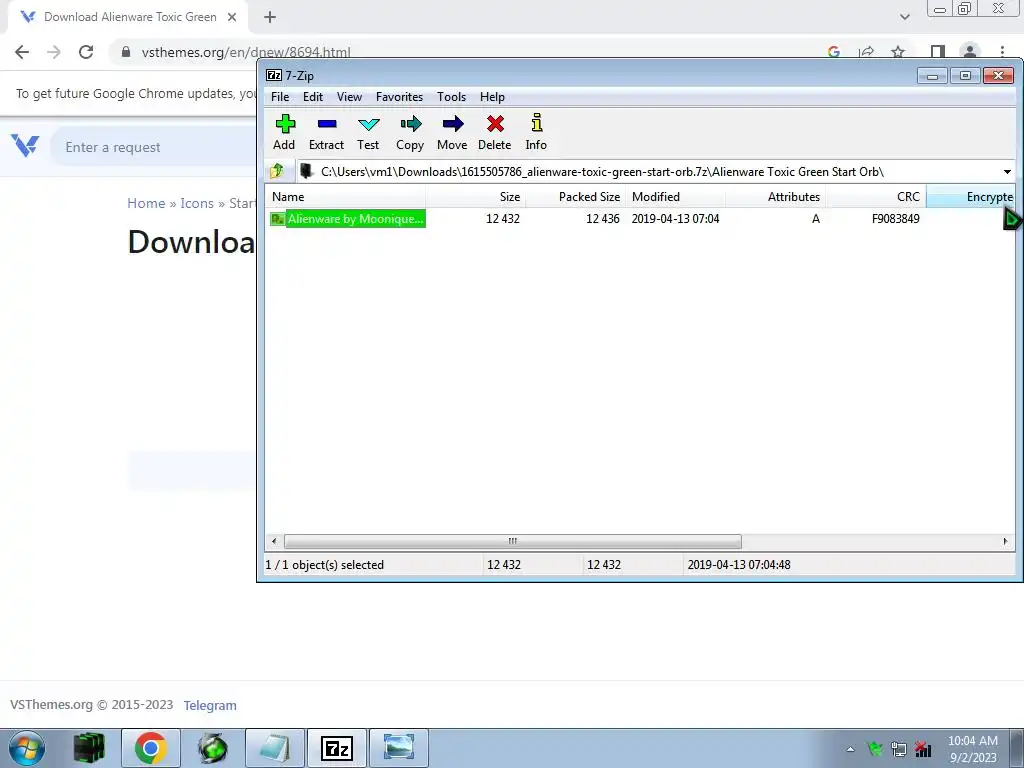This screenshot has height=768, width=1024.
Task: Open the notepad taskbar icon
Action: click(274, 748)
